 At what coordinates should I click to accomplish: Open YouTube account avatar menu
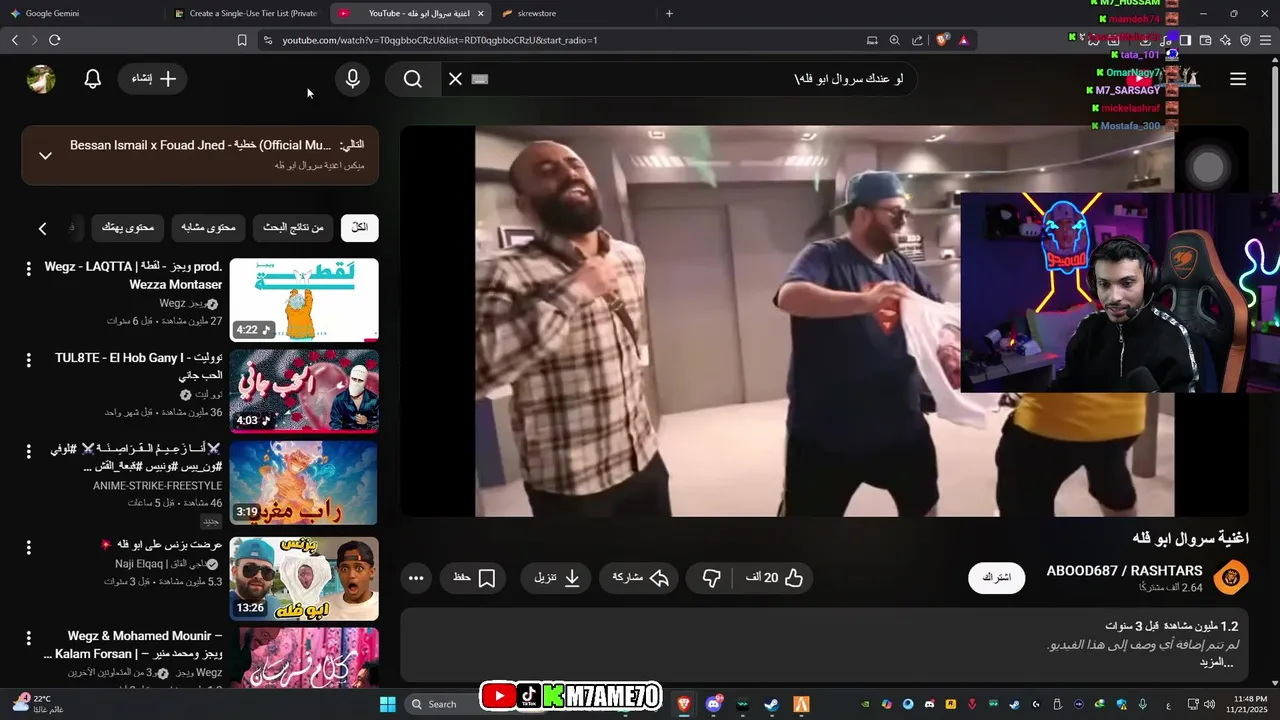pyautogui.click(x=41, y=79)
